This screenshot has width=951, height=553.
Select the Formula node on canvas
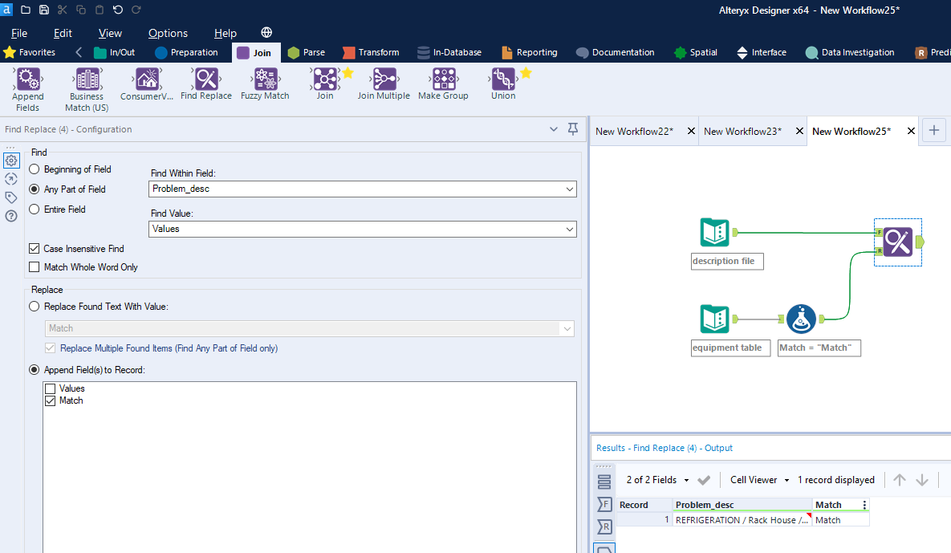point(800,319)
